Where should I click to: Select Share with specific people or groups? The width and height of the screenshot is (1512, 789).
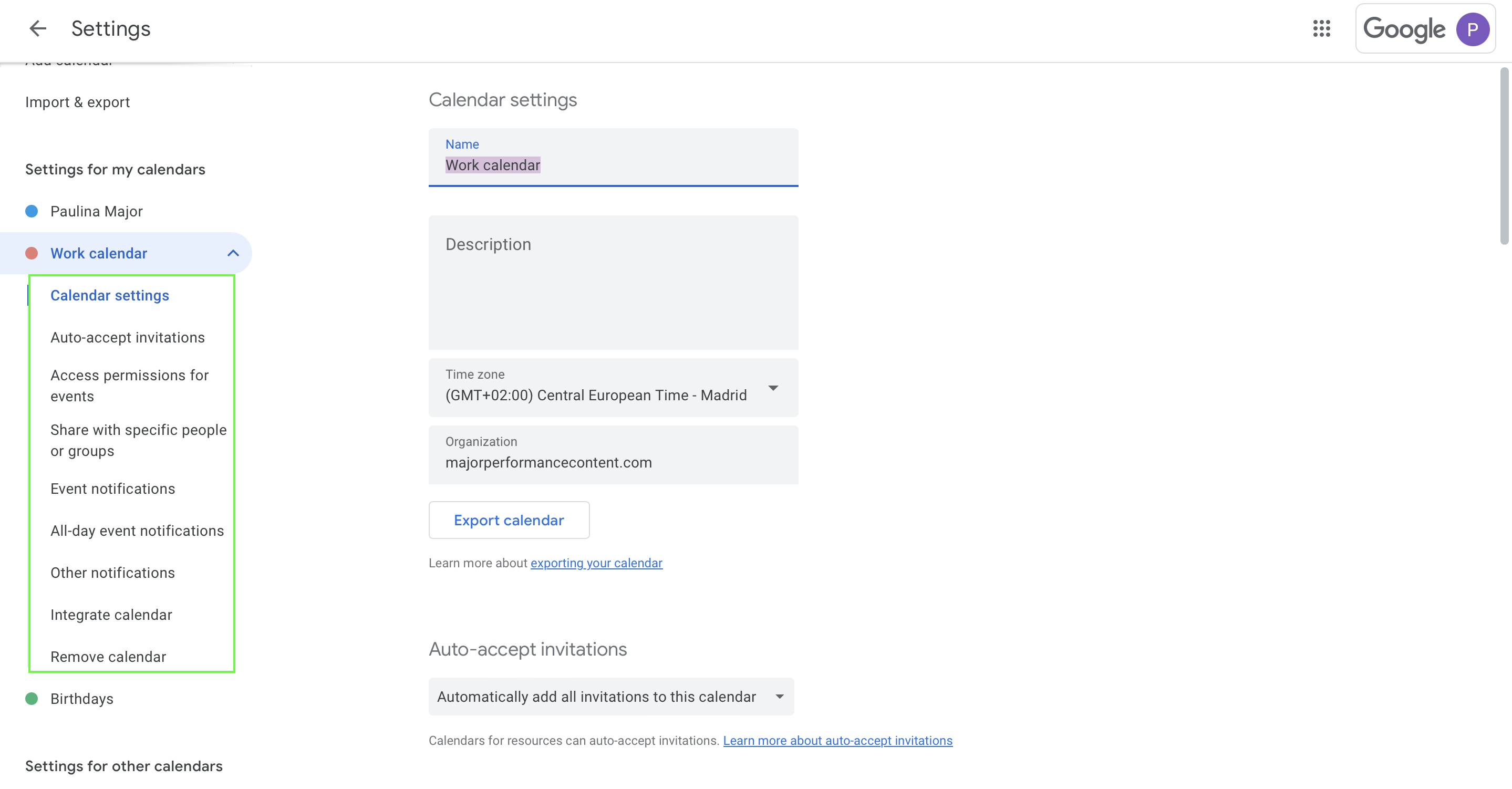pyautogui.click(x=139, y=440)
